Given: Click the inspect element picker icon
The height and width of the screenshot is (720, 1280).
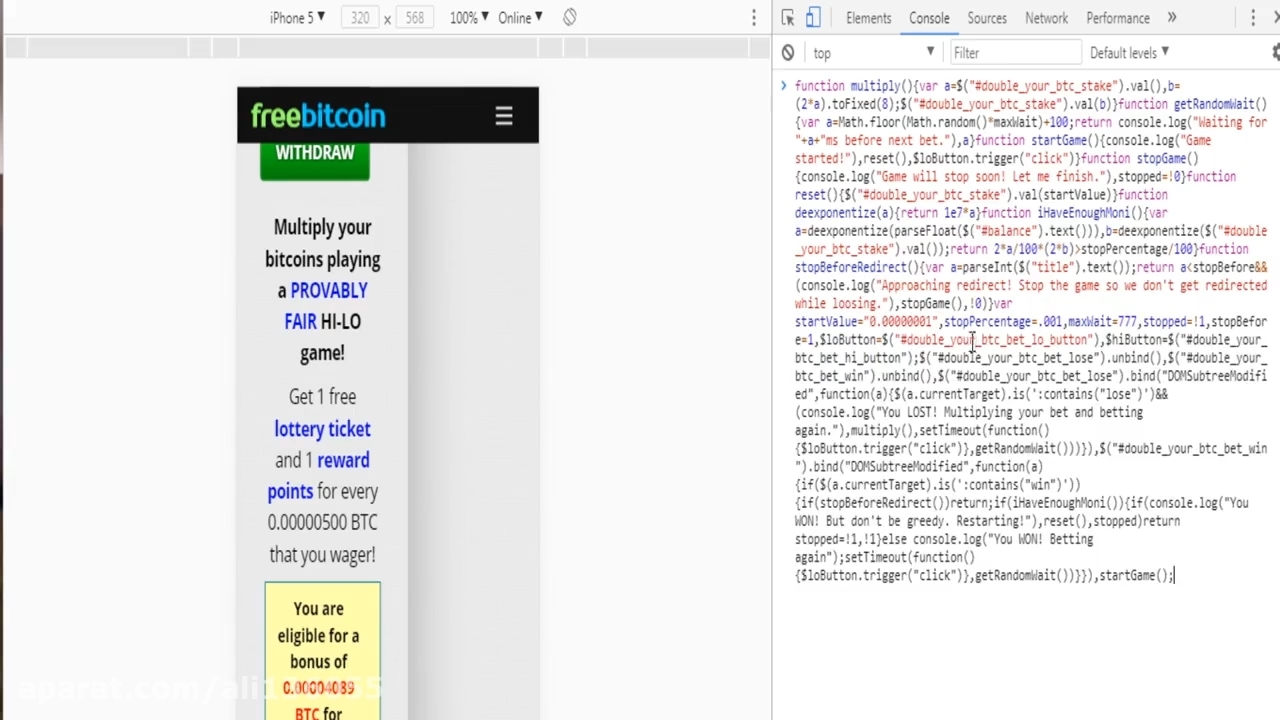Looking at the screenshot, I should pos(788,18).
